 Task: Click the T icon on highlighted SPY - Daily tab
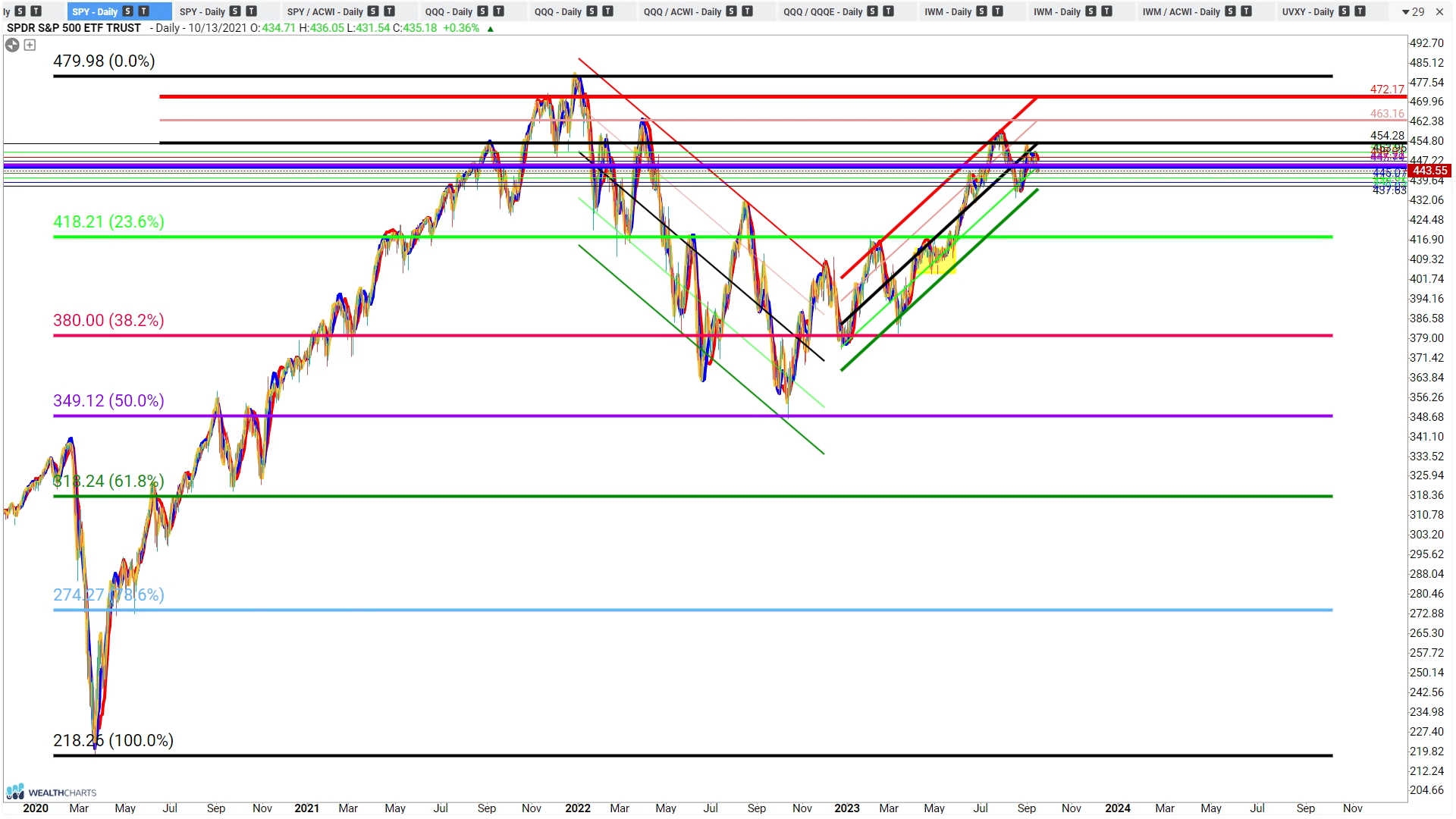[x=144, y=11]
